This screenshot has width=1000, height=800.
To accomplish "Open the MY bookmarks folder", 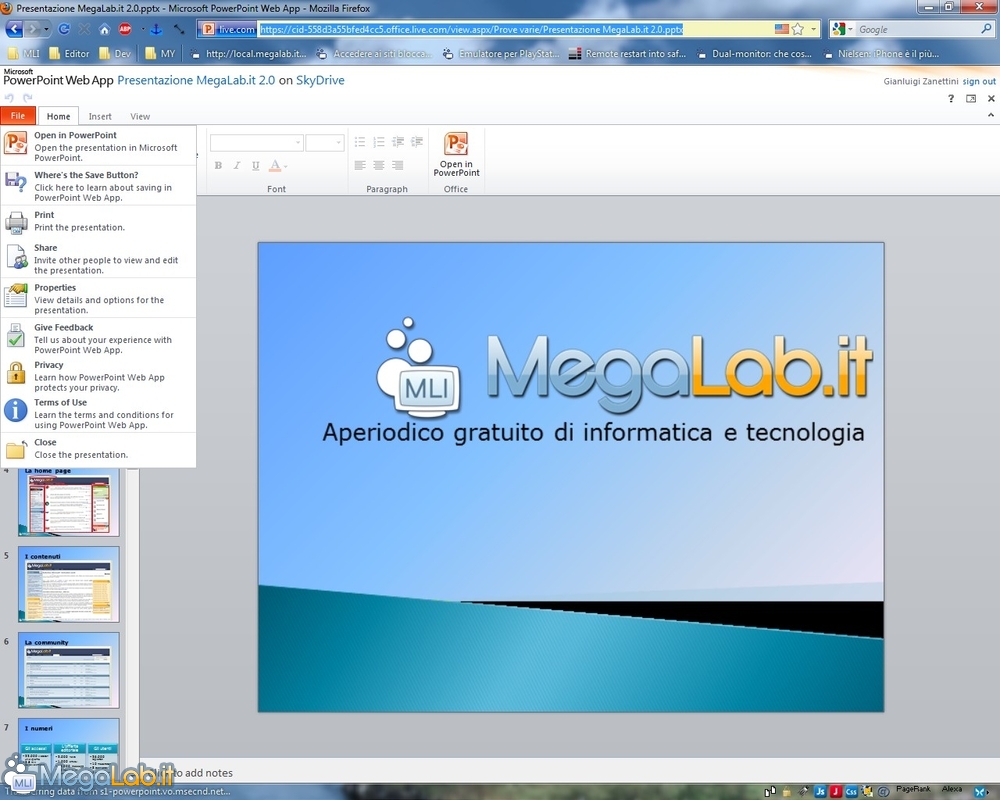I will pyautogui.click(x=160, y=54).
